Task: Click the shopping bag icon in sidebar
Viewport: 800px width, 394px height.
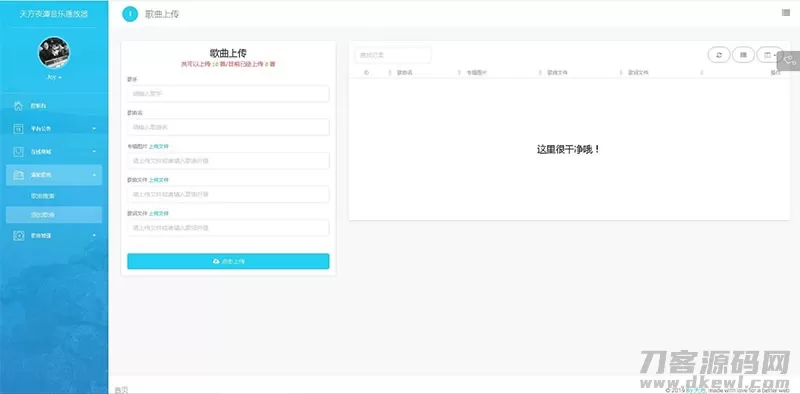Action: pos(18,152)
